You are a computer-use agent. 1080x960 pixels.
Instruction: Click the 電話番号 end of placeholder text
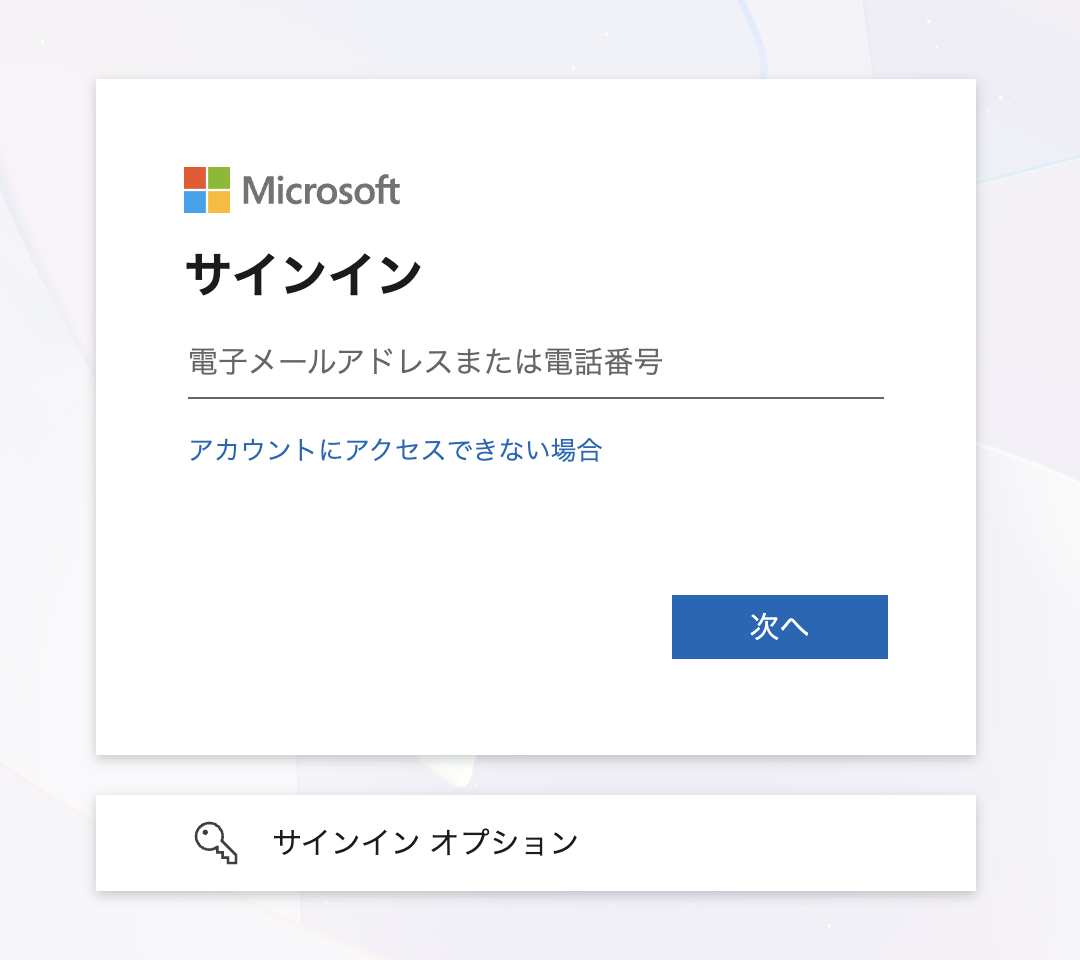pyautogui.click(x=603, y=362)
